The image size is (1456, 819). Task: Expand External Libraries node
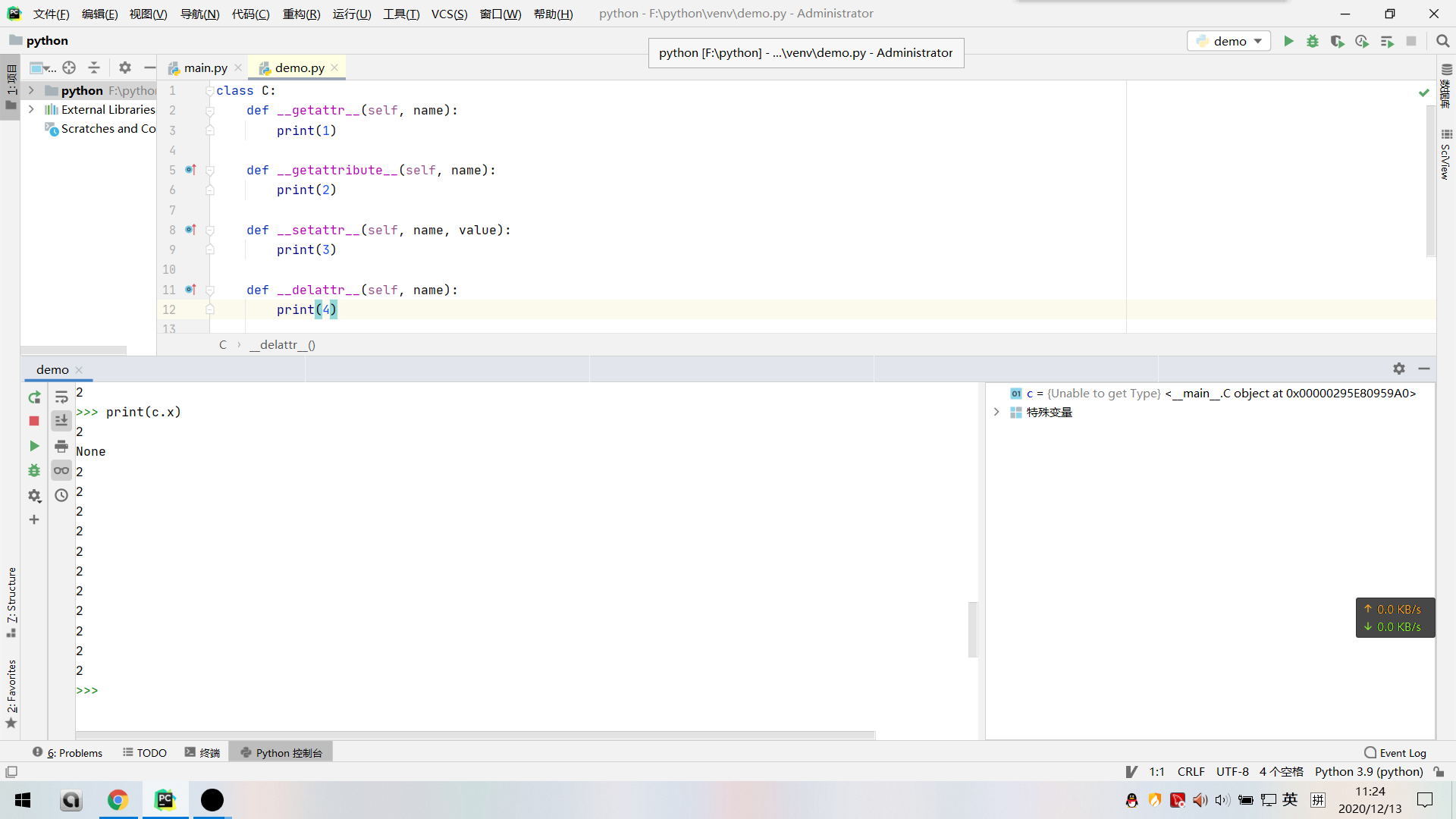tap(31, 109)
